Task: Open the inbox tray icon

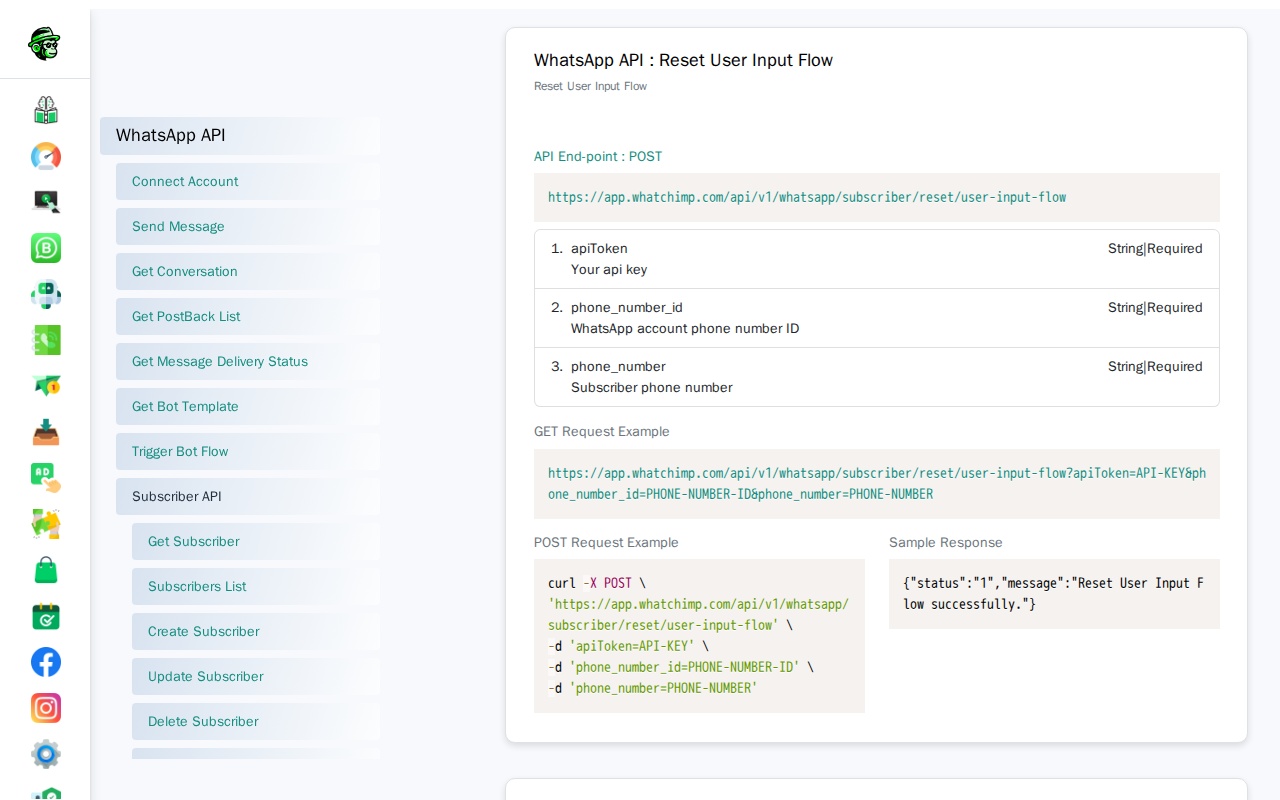Action: 46,432
